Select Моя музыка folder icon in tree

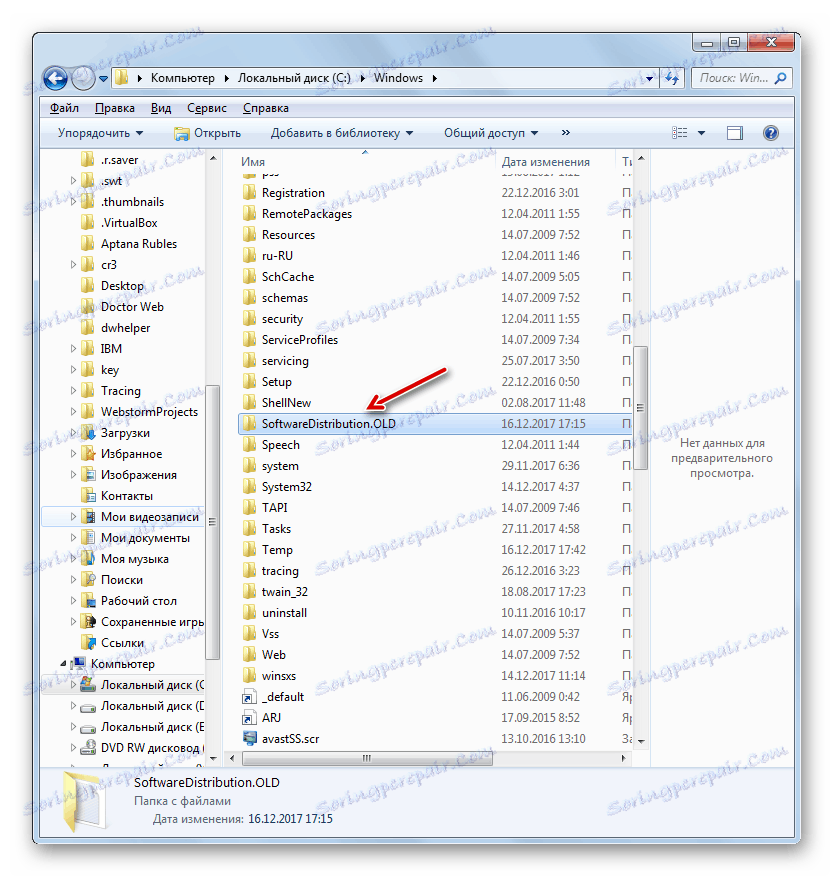(x=87, y=559)
